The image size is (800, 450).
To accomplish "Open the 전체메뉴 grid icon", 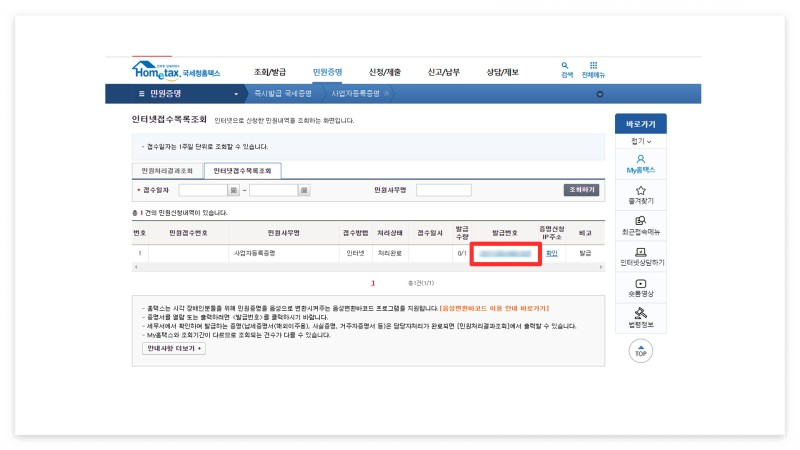I will coord(593,70).
